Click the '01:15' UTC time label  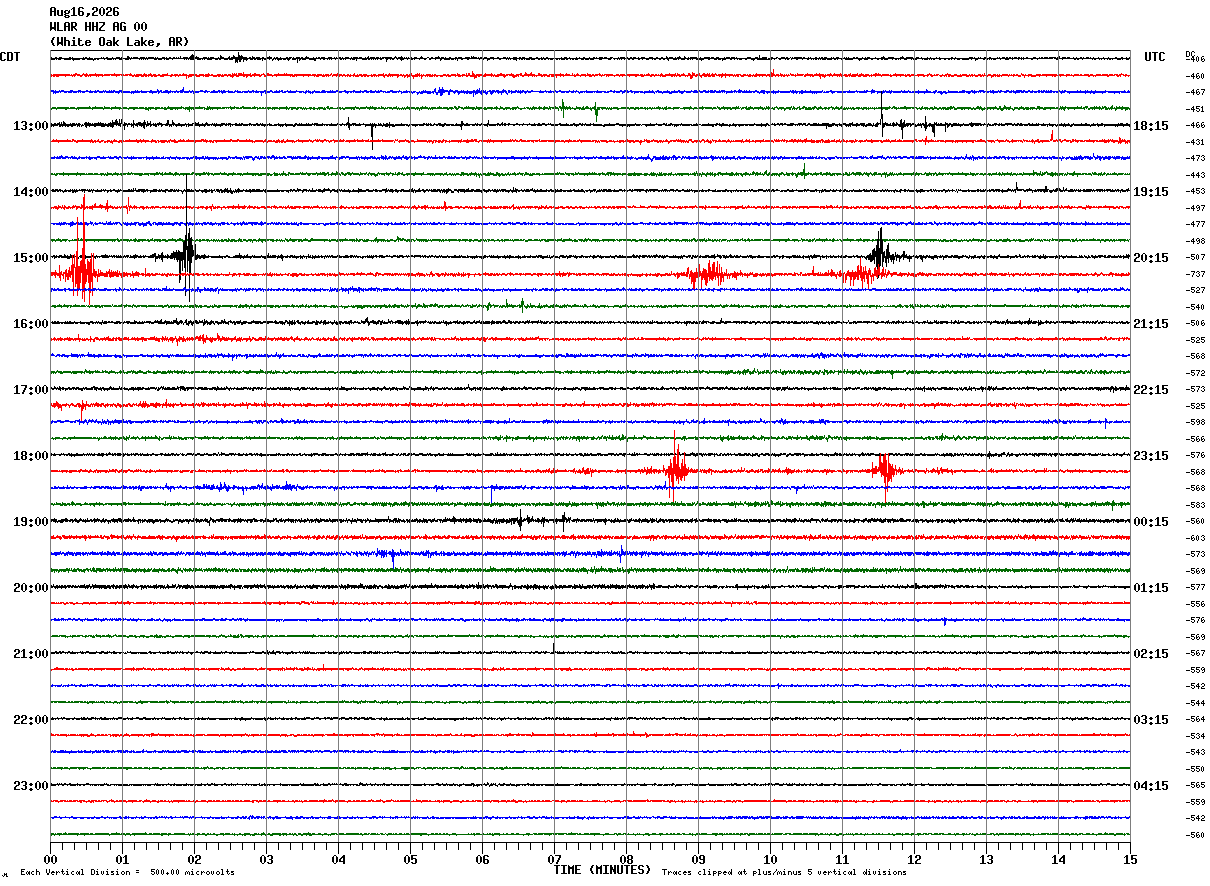coord(1151,588)
